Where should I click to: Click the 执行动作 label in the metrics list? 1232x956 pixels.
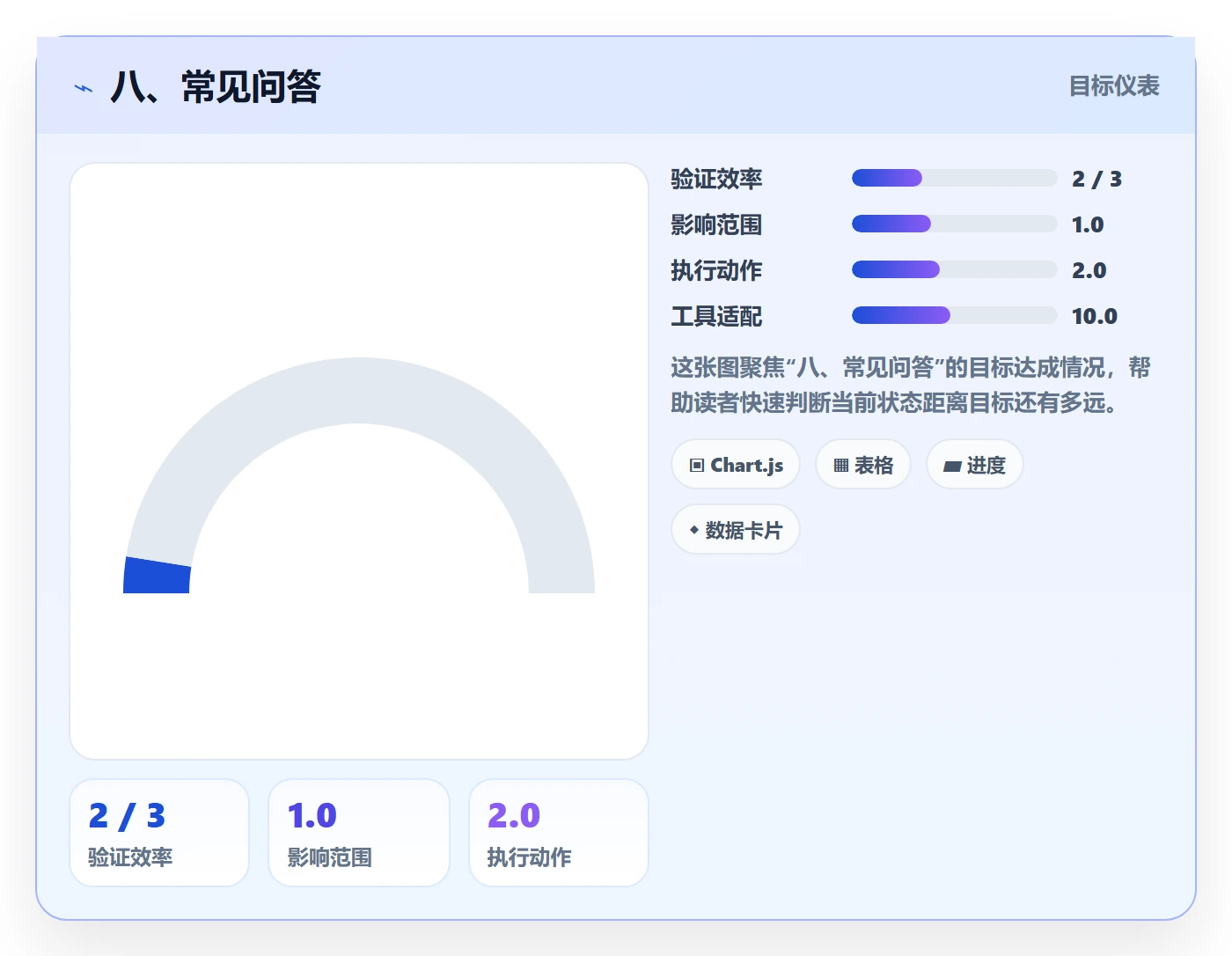(x=716, y=270)
